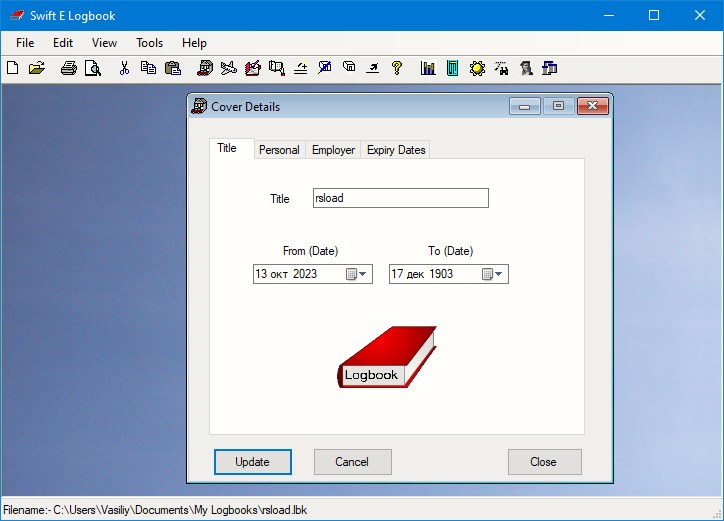Select the year 2023 in From date
Screen dimensions: 724x521
(x=305, y=274)
